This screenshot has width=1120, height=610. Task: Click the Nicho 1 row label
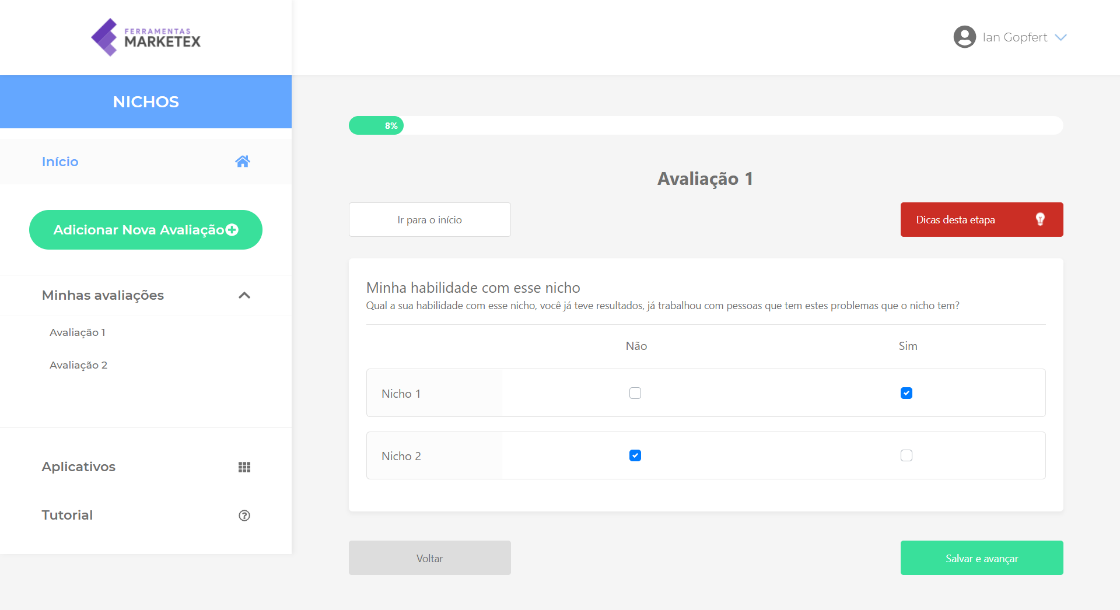tap(401, 394)
